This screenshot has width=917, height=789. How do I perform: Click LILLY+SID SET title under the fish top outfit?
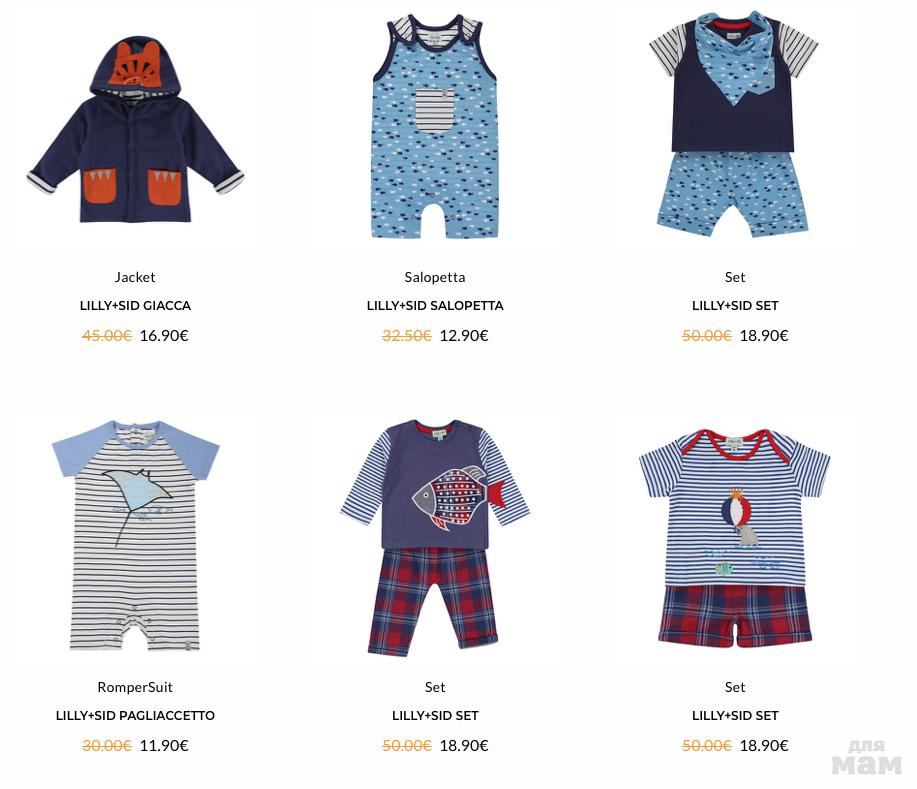tap(435, 715)
